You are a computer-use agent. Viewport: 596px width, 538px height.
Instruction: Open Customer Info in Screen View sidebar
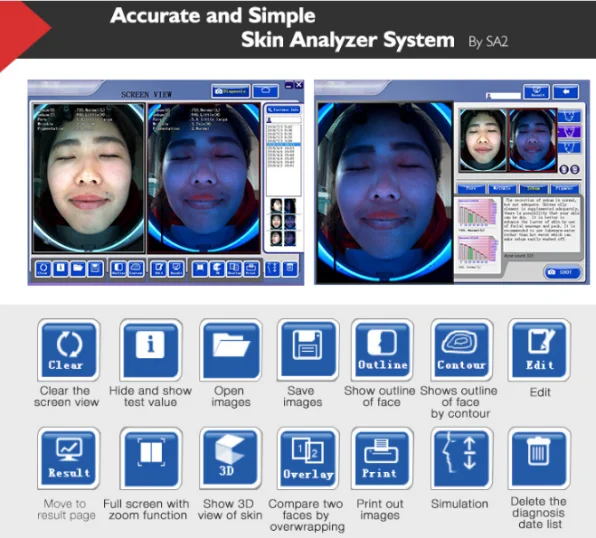tap(283, 110)
